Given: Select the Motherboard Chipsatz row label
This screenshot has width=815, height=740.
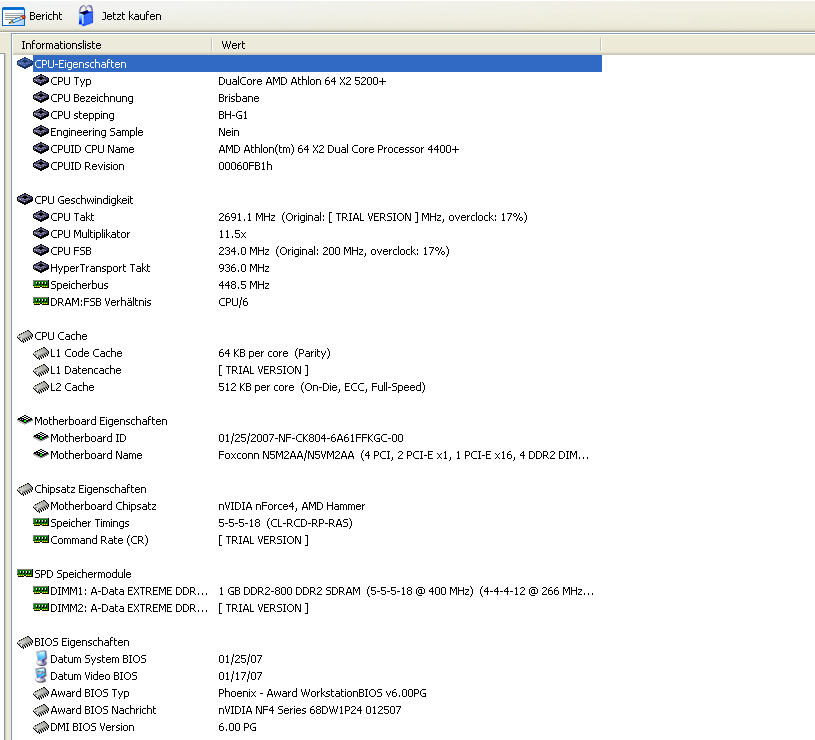Looking at the screenshot, I should click(x=103, y=506).
